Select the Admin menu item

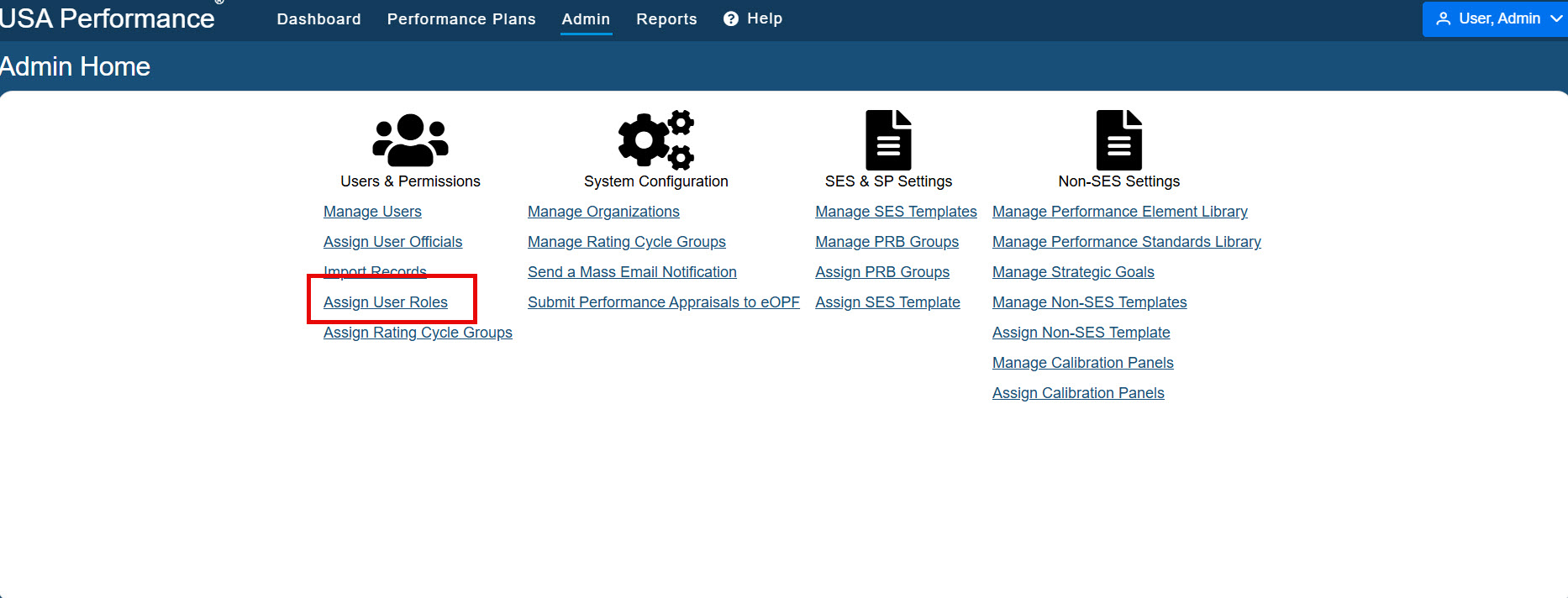[586, 18]
